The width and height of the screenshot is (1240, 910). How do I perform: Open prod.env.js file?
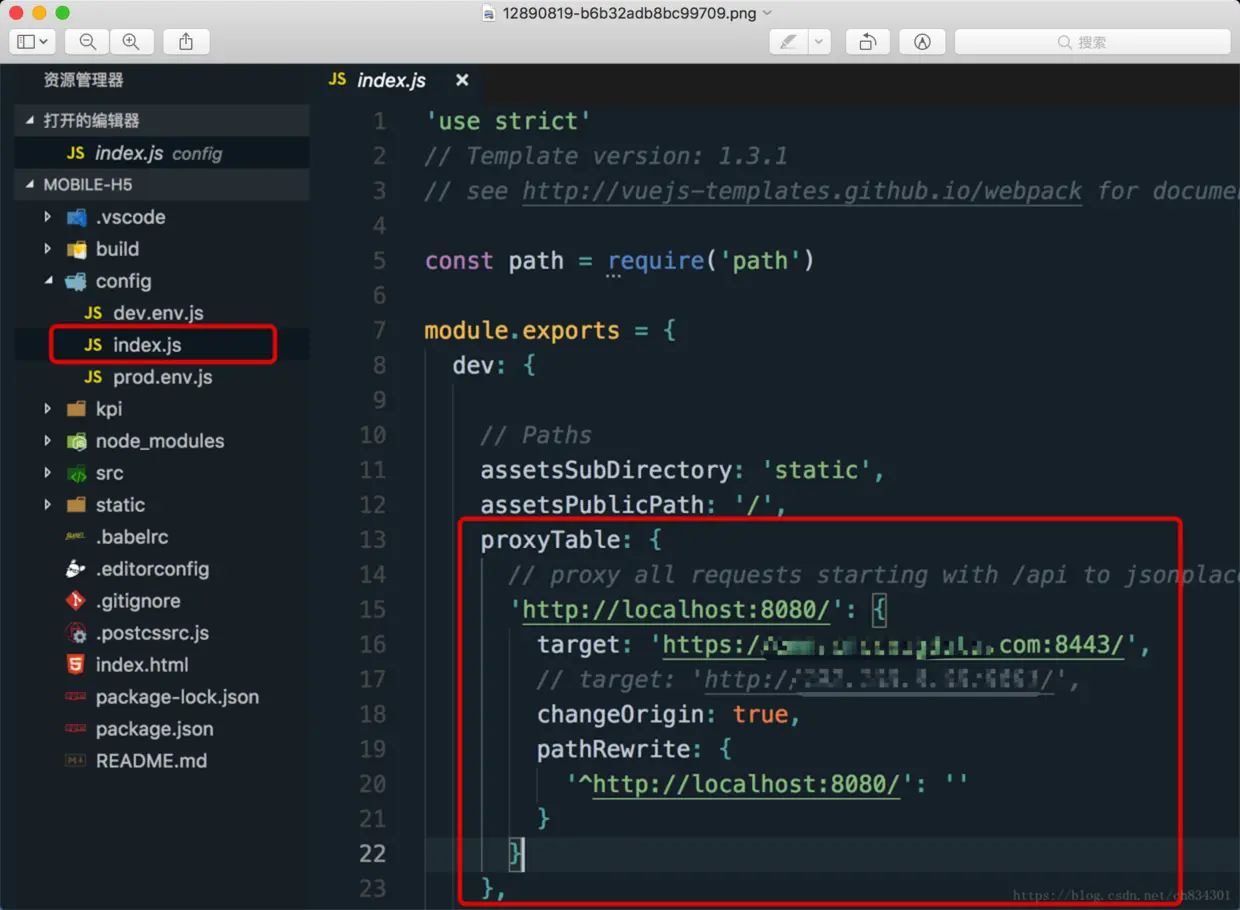[x=162, y=377]
